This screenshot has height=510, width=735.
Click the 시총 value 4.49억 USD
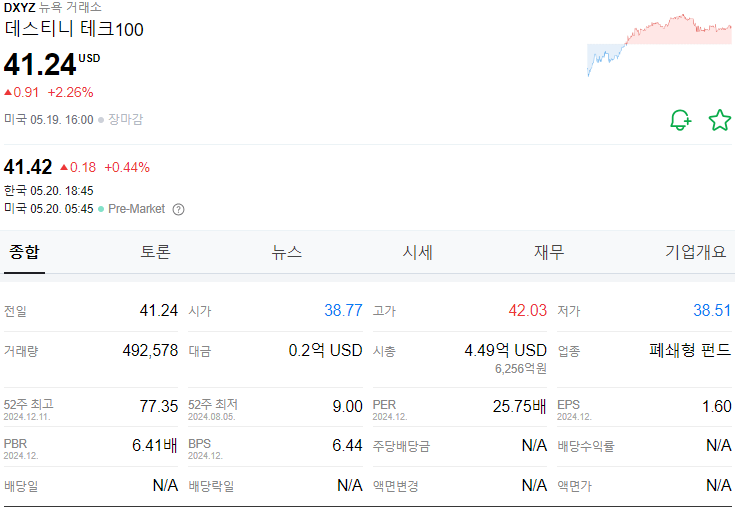[505, 351]
